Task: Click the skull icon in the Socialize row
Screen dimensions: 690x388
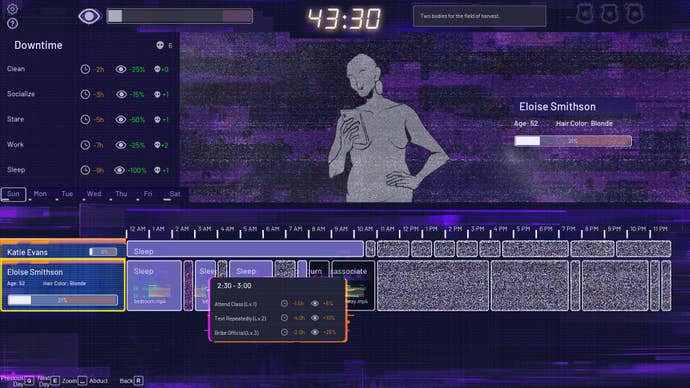Action: point(157,94)
